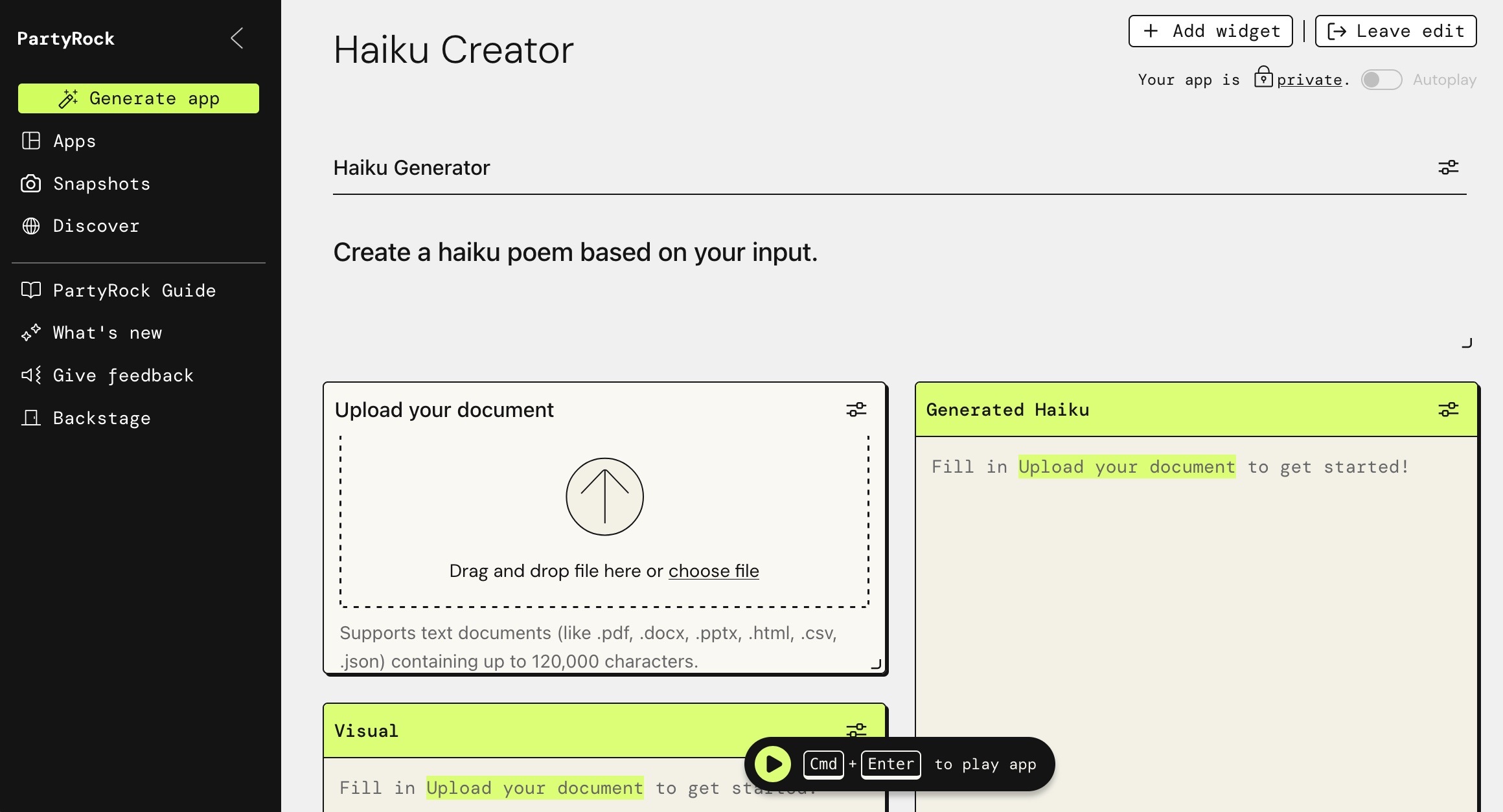Open Haiku Generator widget settings icon
This screenshot has height=812, width=1503.
tap(1448, 168)
